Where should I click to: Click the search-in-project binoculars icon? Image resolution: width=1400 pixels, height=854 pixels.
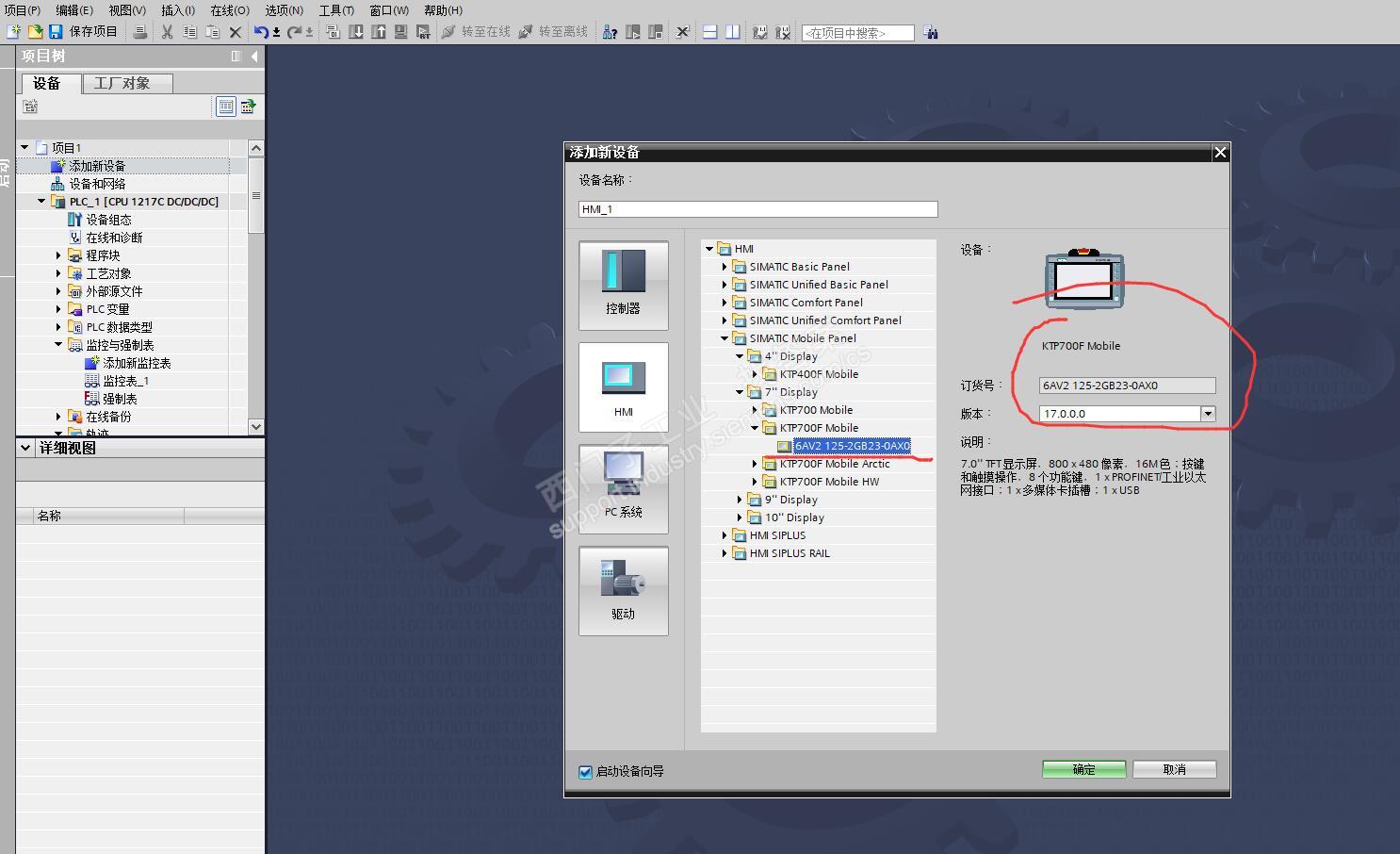[x=931, y=32]
